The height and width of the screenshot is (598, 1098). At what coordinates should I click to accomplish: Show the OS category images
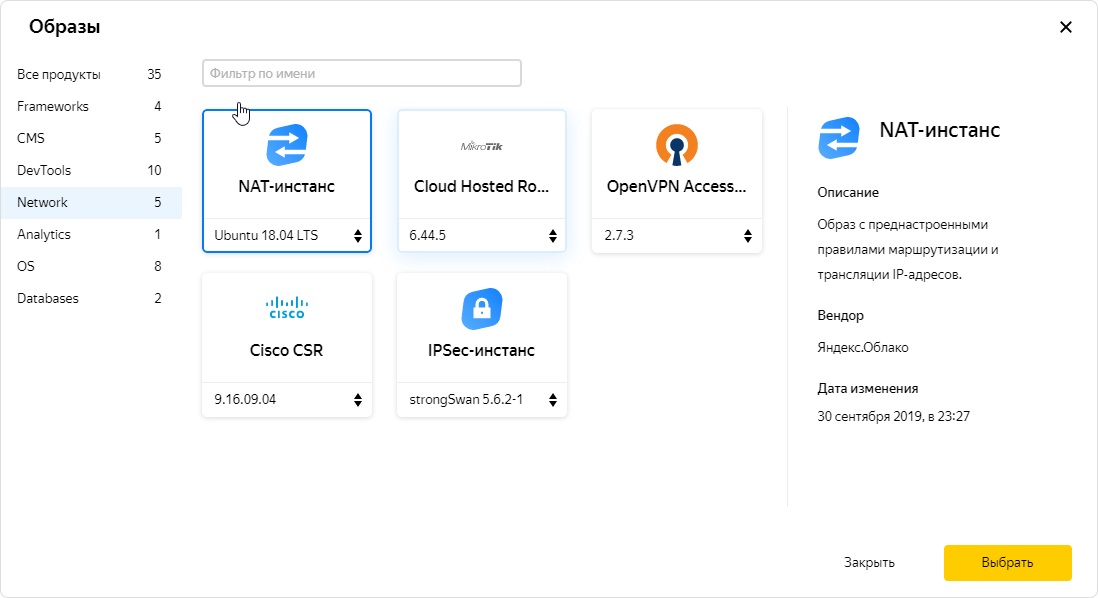[x=90, y=266]
